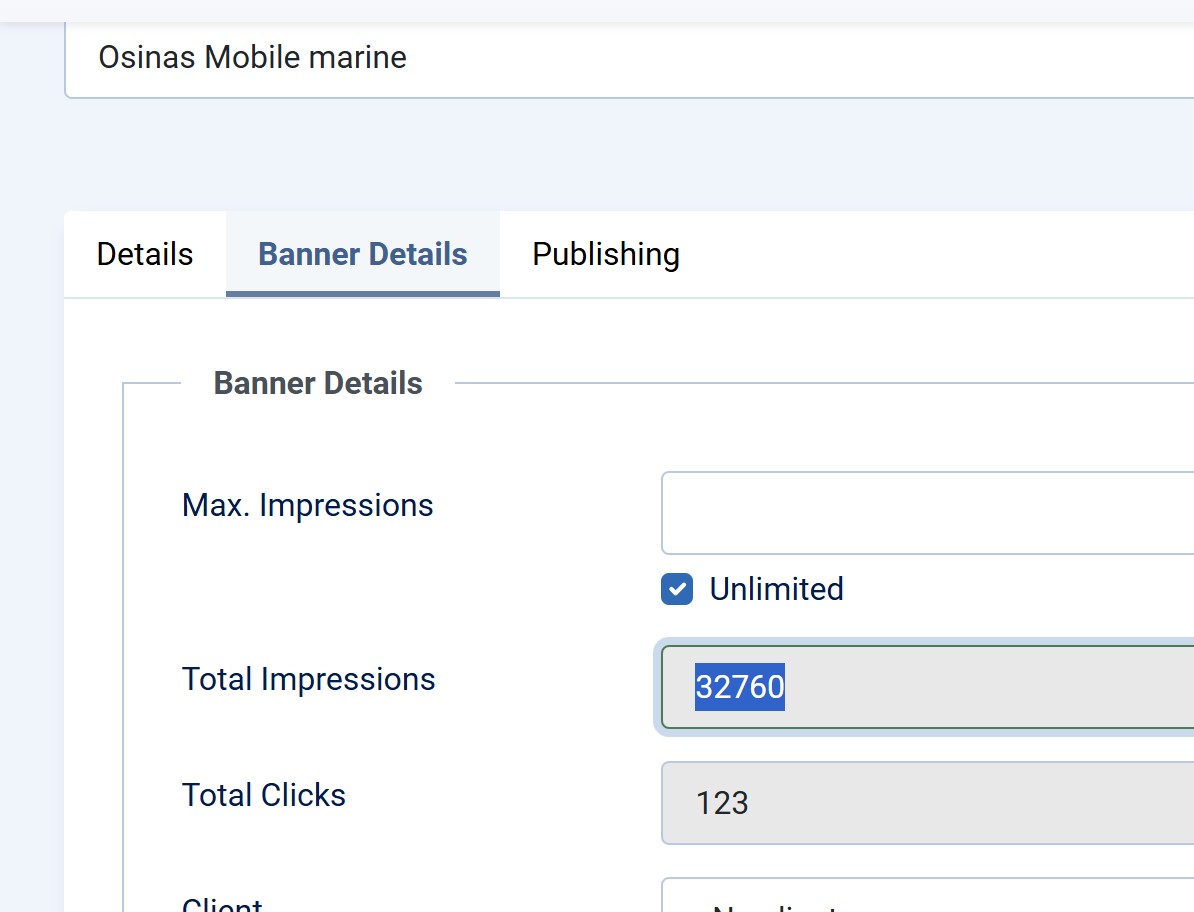Click the Total Impressions label

(x=308, y=679)
